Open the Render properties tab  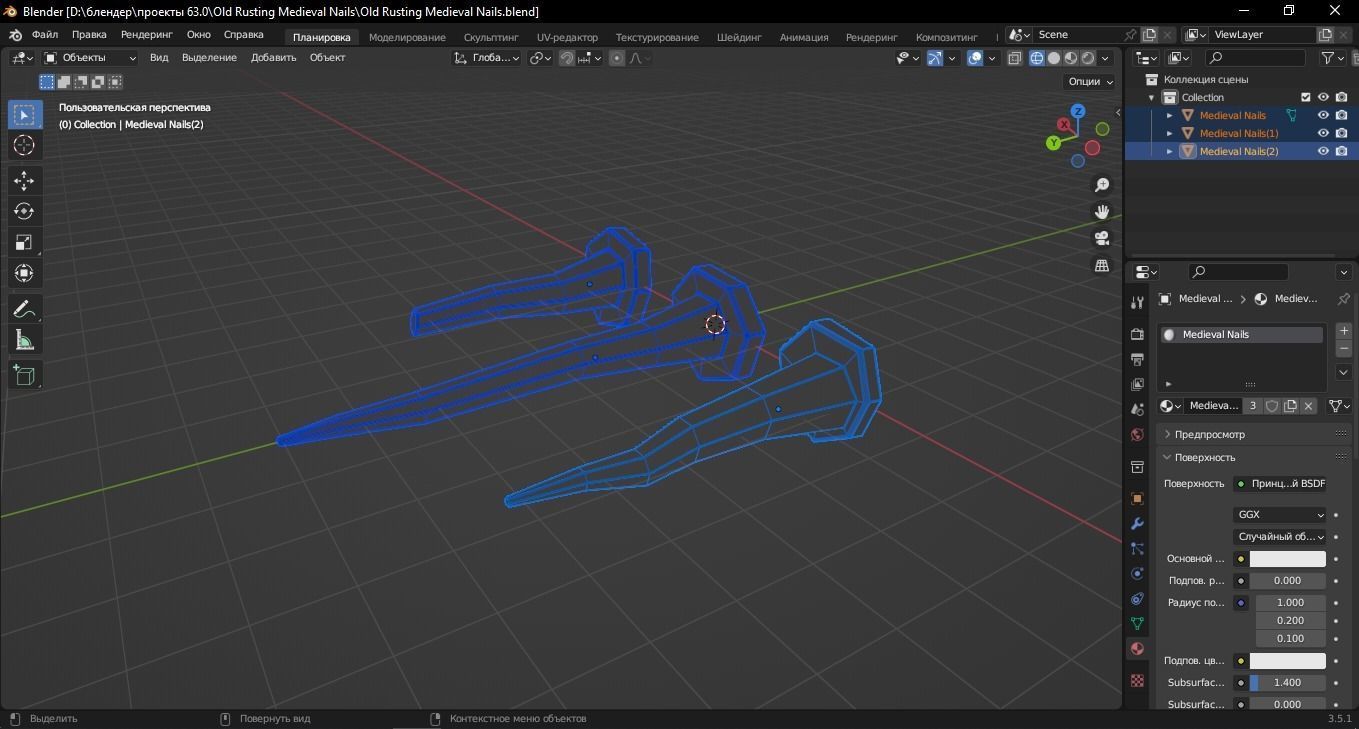point(1137,333)
